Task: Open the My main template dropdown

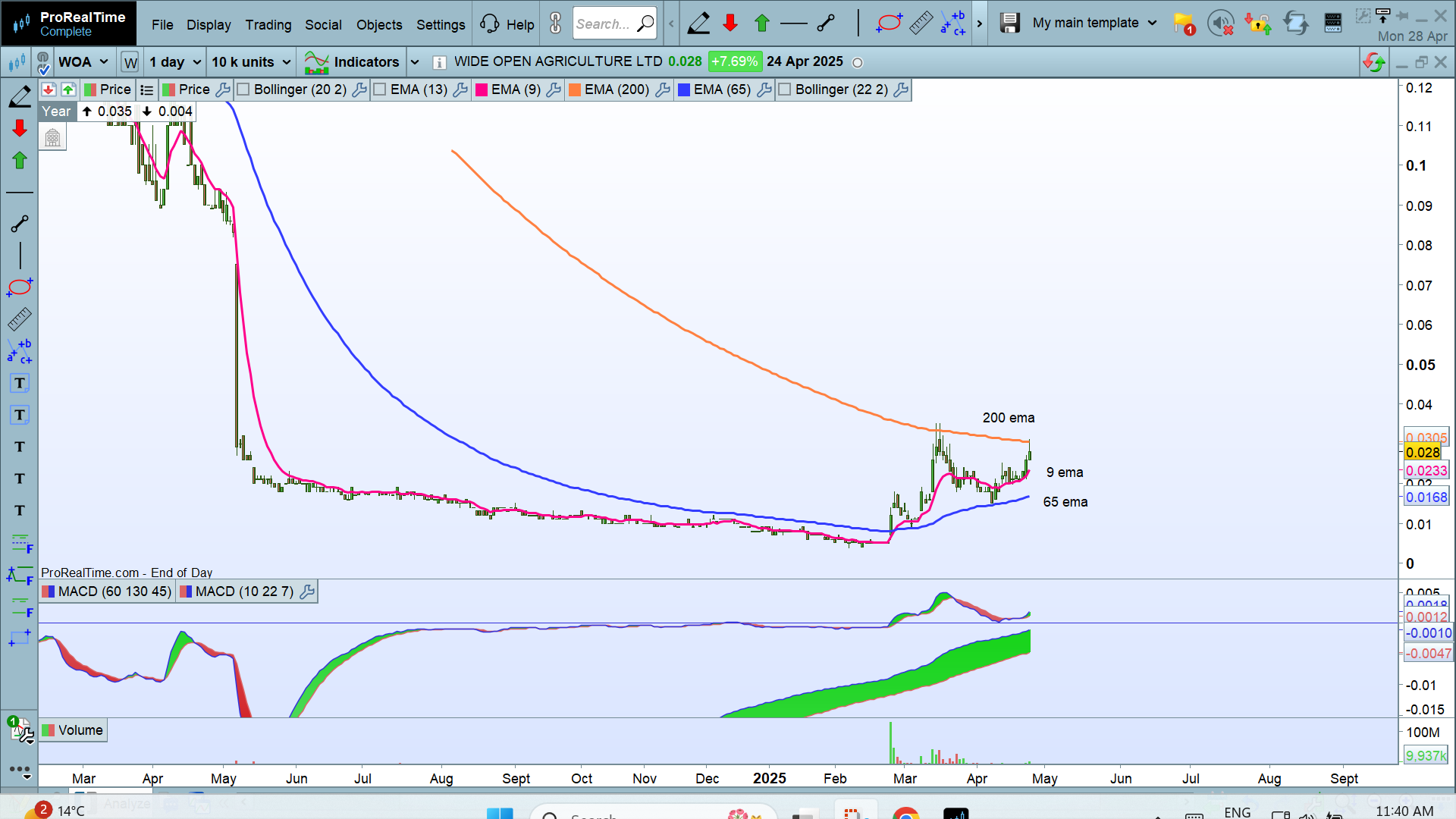Action: (1094, 23)
